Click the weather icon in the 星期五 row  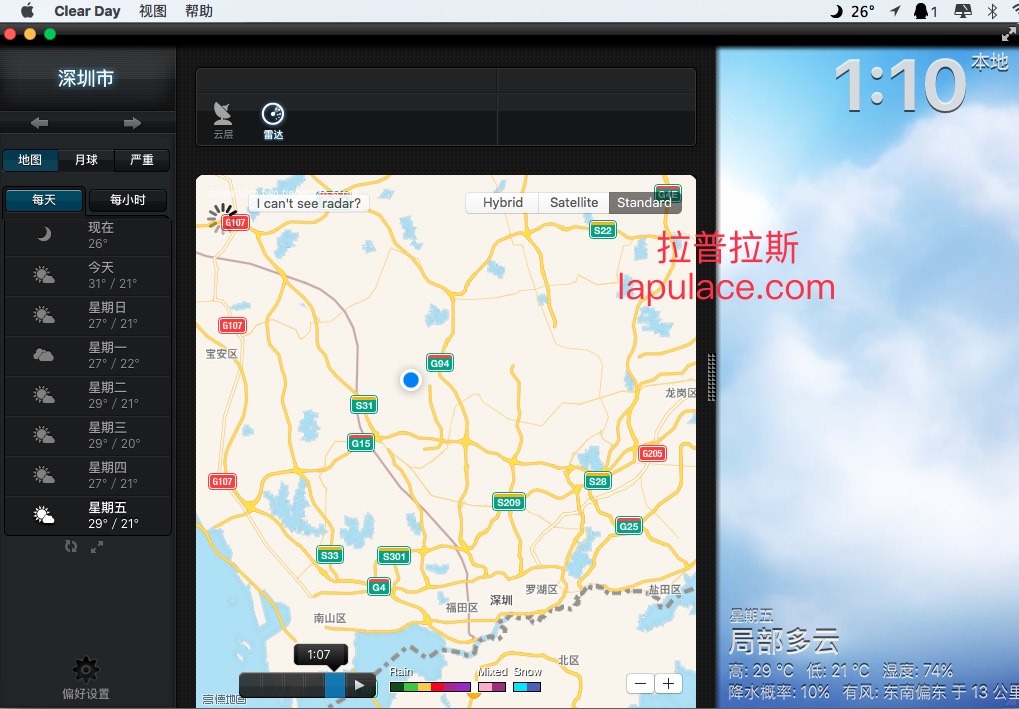[x=44, y=515]
